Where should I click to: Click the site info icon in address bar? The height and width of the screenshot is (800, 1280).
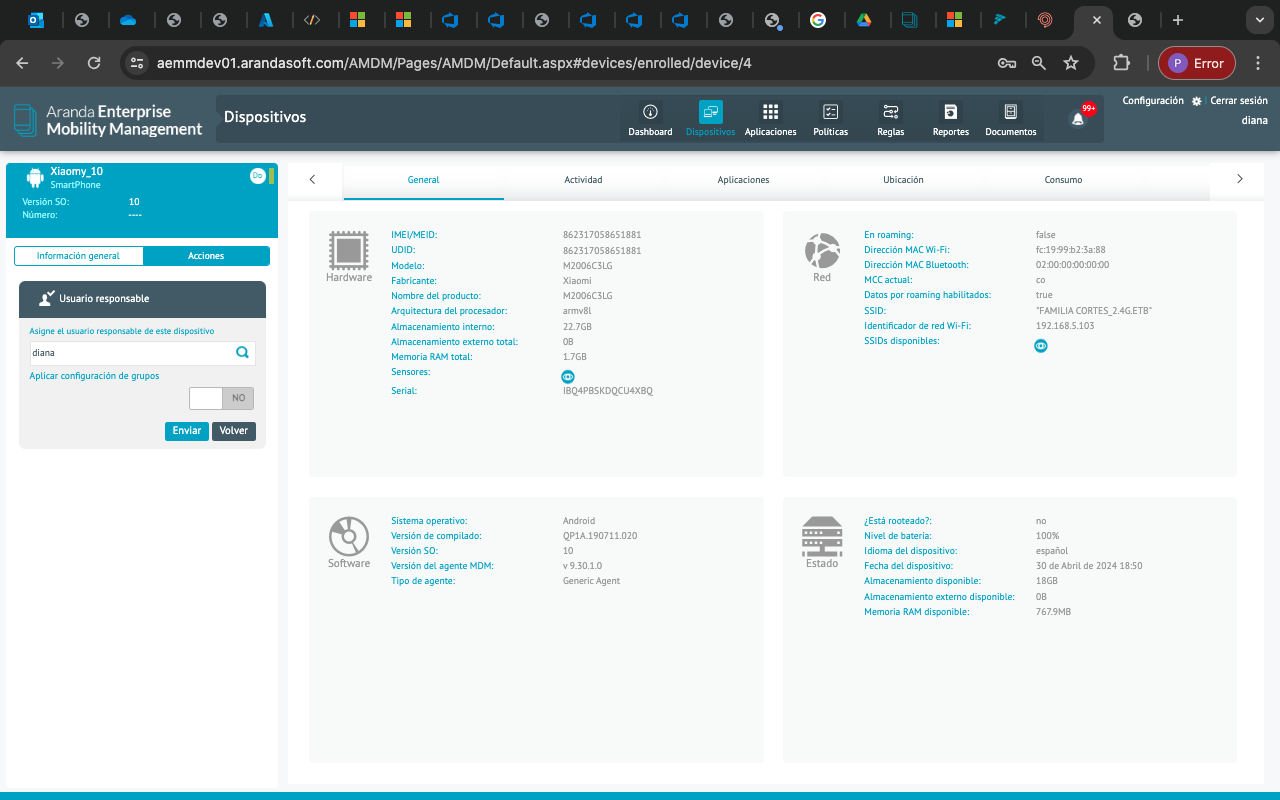[x=138, y=63]
